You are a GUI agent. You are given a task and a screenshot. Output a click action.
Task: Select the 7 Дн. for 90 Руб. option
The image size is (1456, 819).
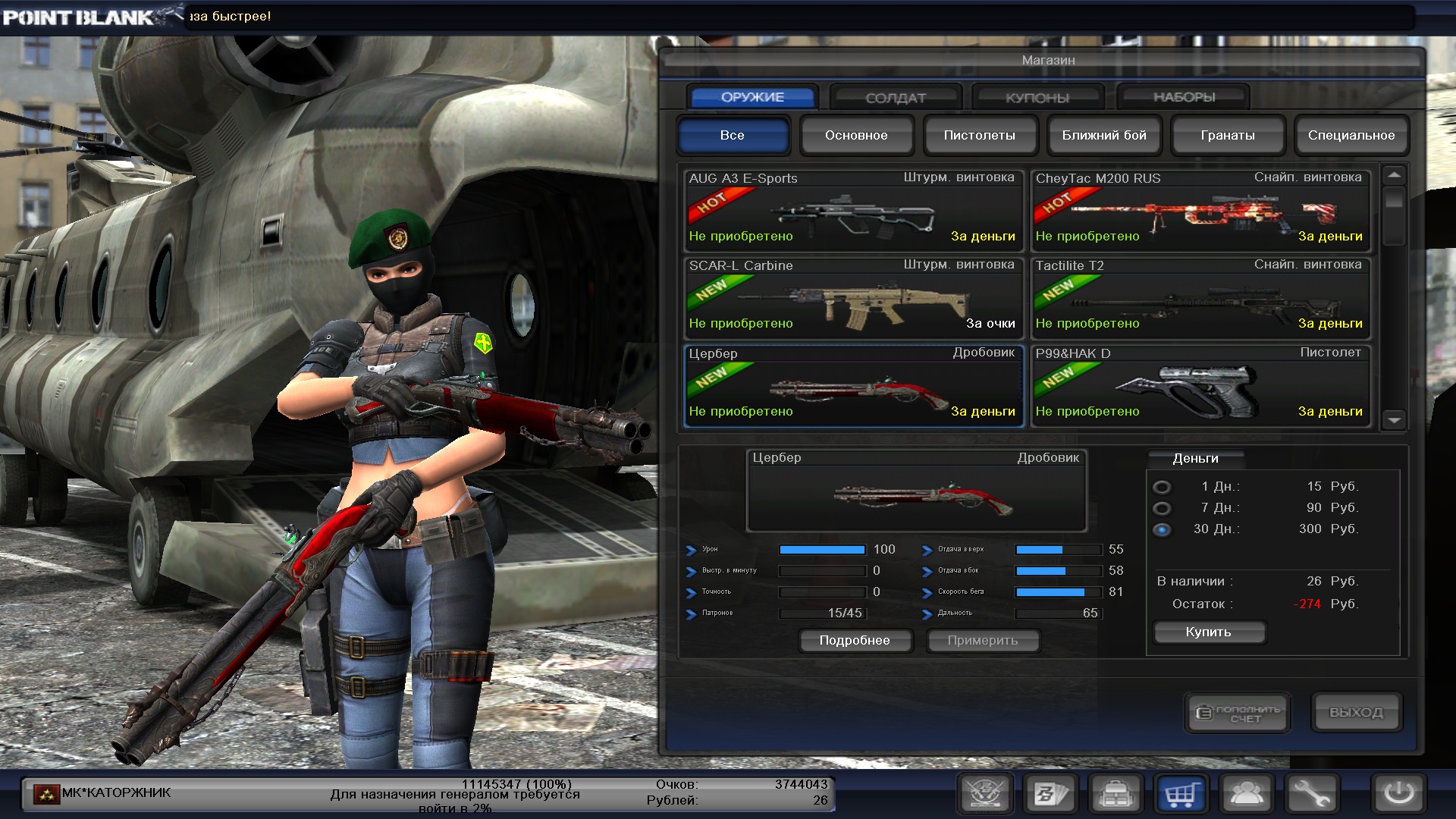(1162, 508)
